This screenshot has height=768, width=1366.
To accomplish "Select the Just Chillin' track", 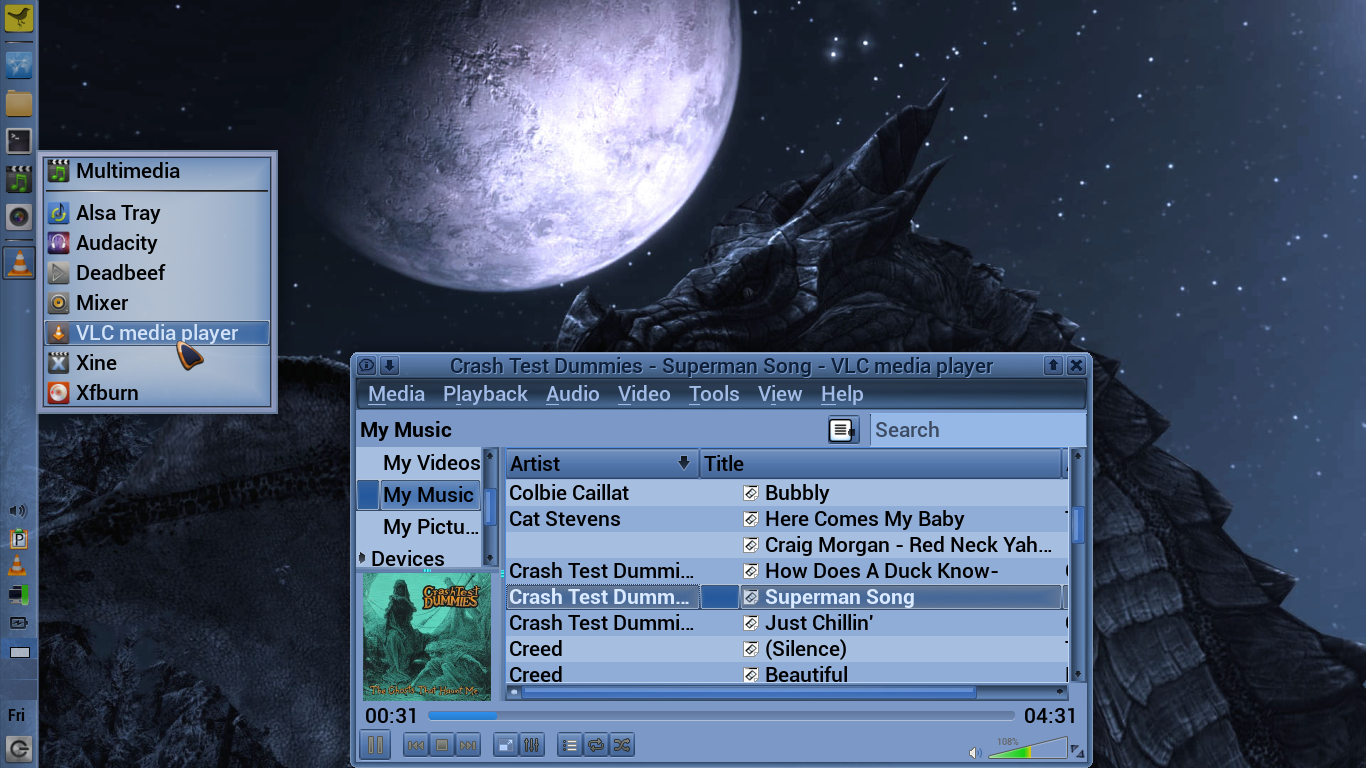I will (x=786, y=623).
